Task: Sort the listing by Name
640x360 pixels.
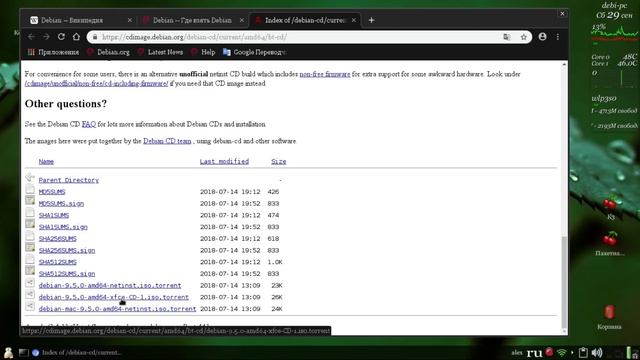Action: point(46,162)
